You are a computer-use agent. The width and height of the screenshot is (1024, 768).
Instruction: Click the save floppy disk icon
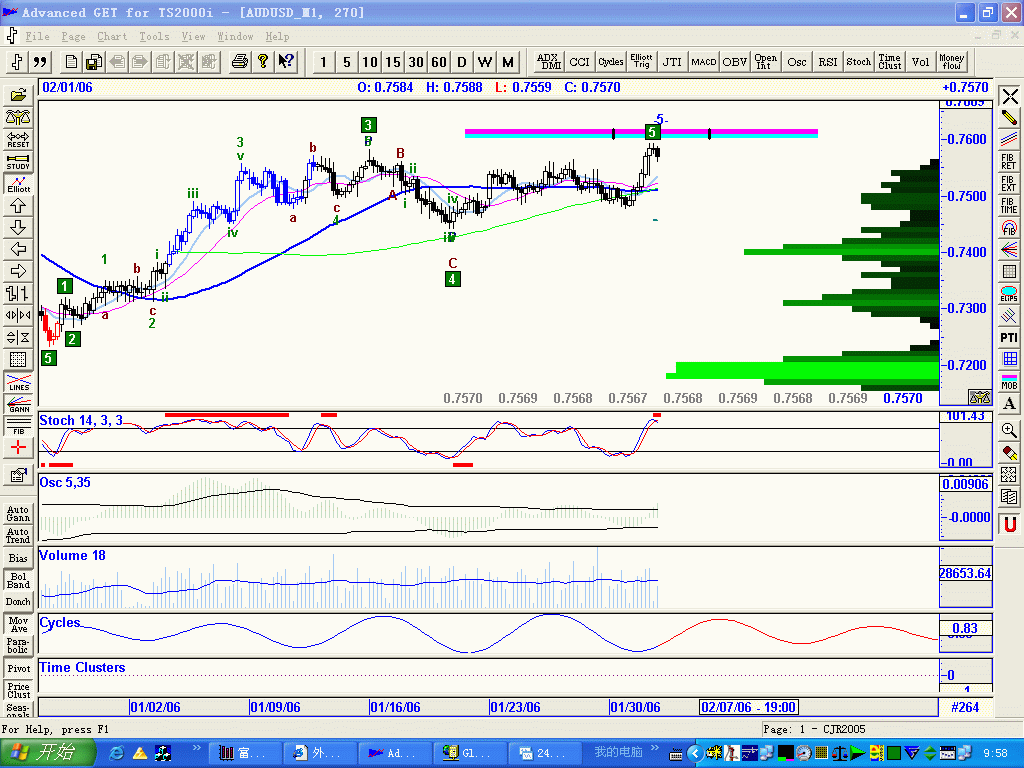click(92, 62)
